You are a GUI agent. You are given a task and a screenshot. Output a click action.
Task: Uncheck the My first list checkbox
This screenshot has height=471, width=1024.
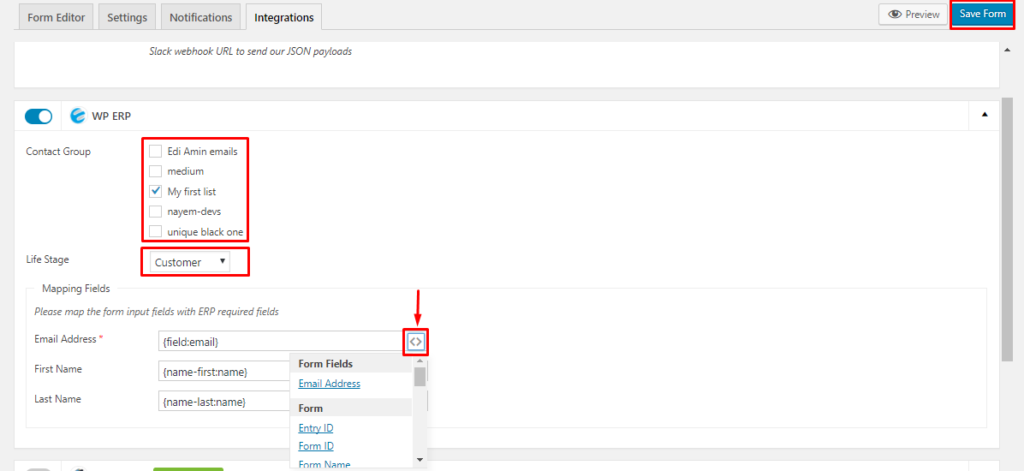pos(155,191)
